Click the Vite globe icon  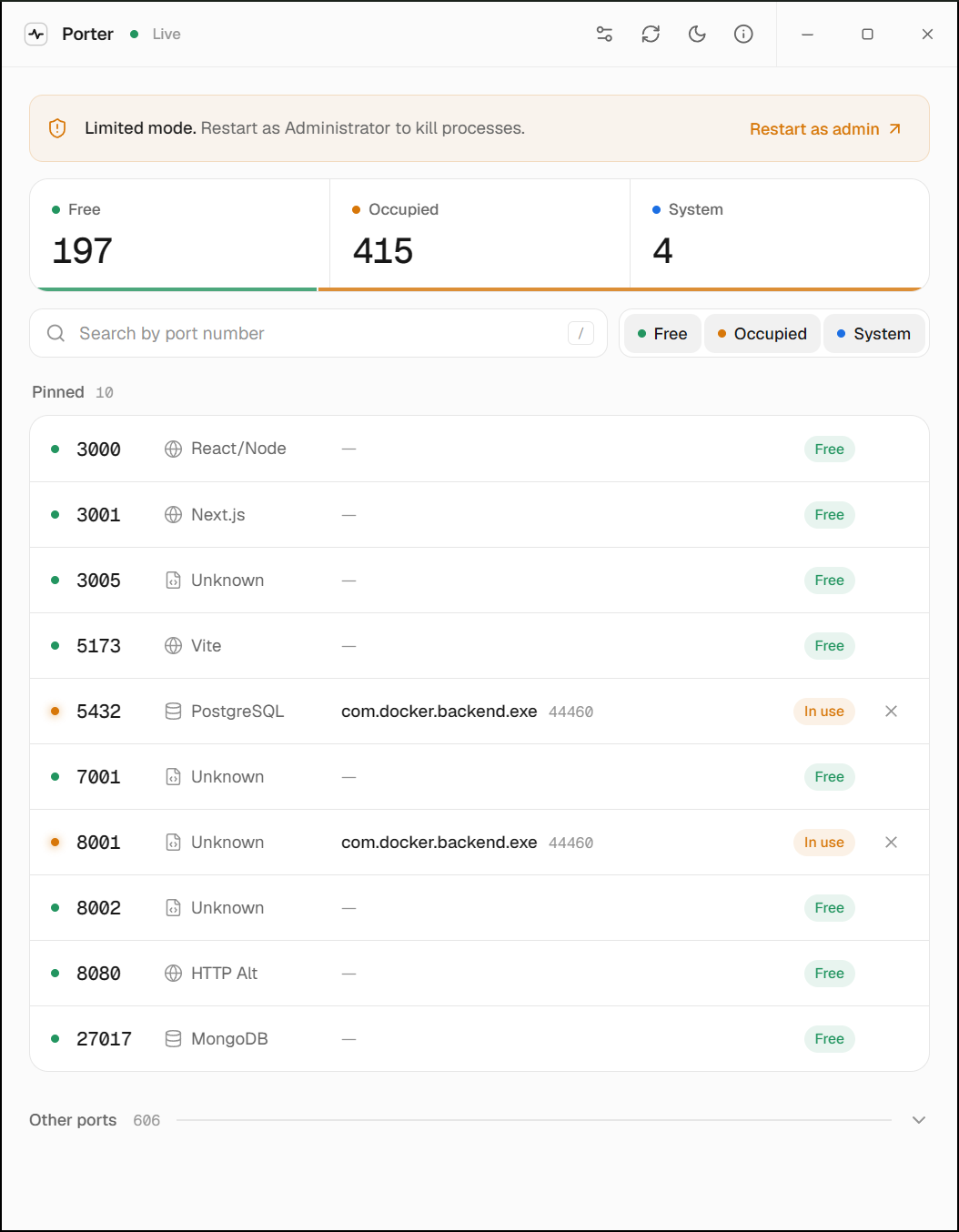pyautogui.click(x=173, y=646)
